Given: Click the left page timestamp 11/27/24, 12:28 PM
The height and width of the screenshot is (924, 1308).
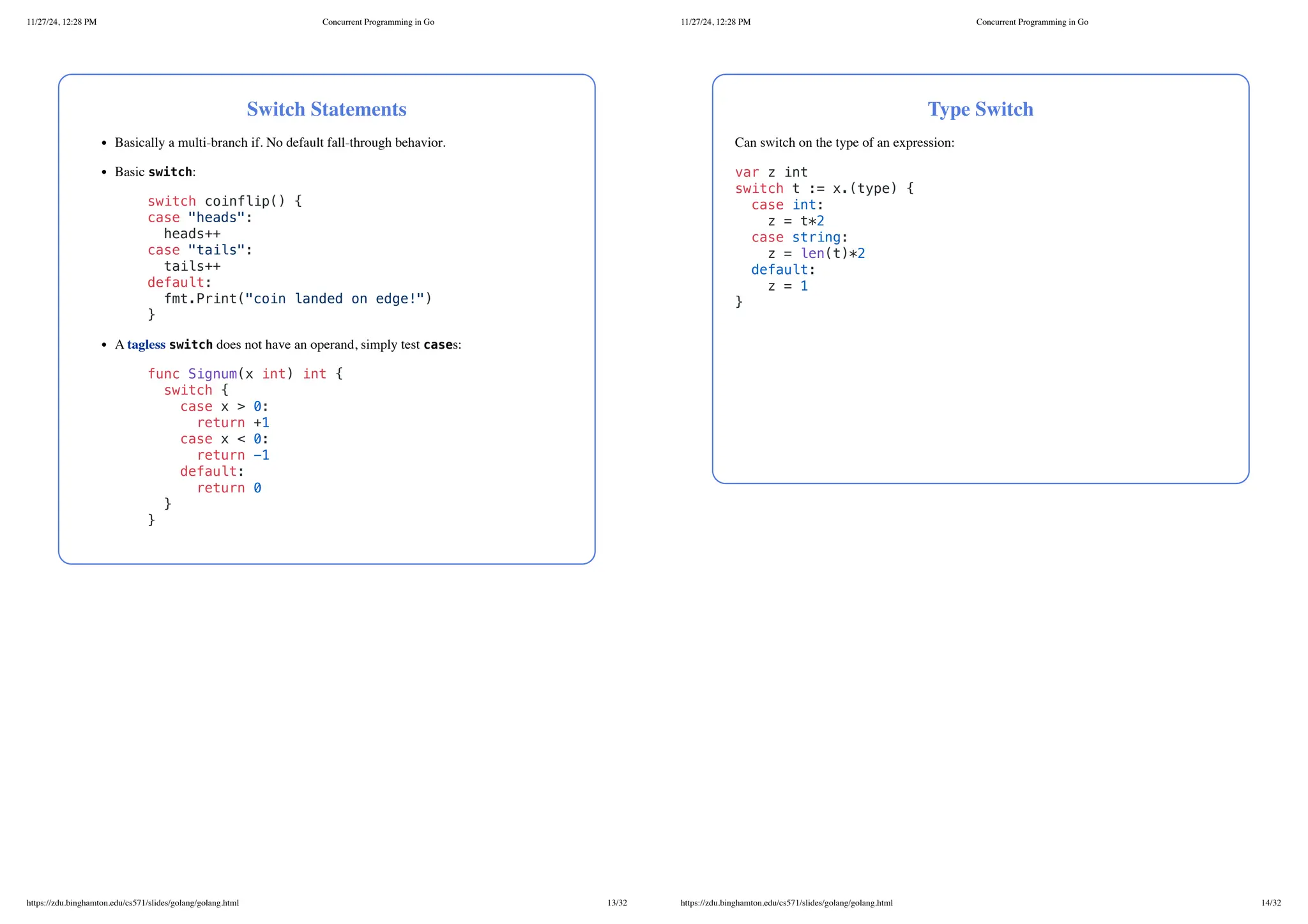Looking at the screenshot, I should tap(62, 22).
